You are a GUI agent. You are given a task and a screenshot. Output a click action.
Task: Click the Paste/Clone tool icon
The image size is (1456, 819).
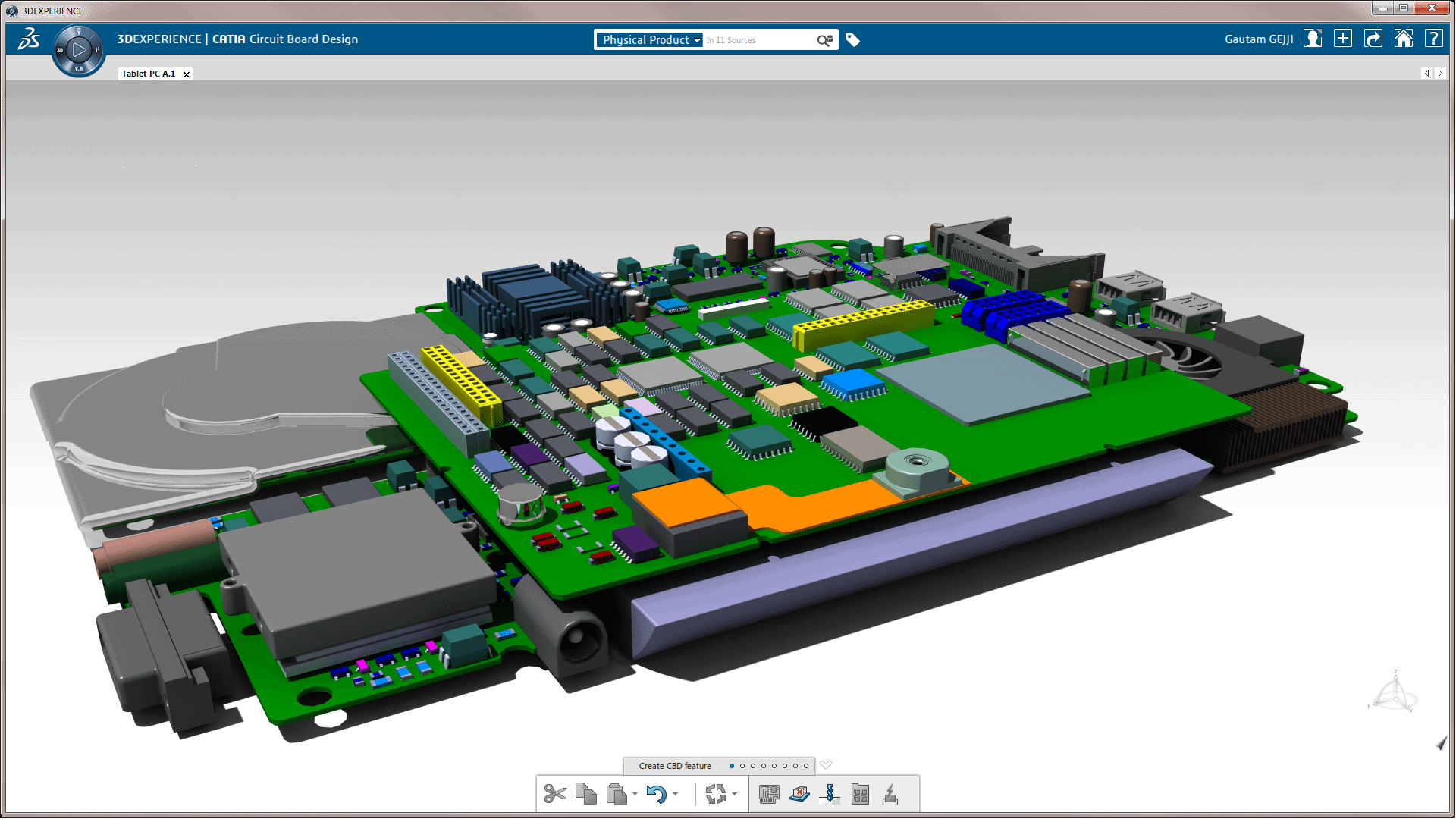click(617, 794)
